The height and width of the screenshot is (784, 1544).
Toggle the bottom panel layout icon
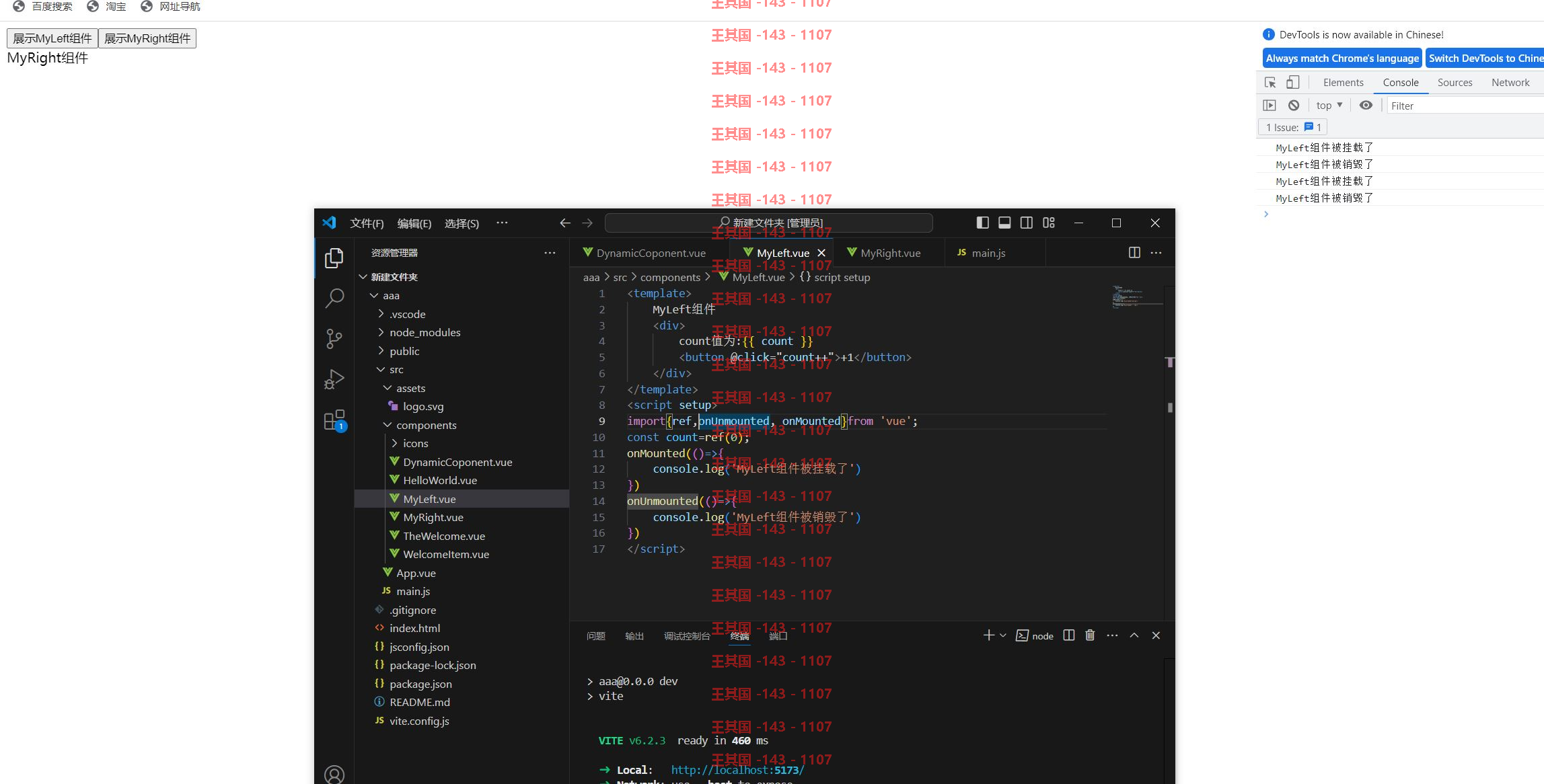tap(1004, 223)
